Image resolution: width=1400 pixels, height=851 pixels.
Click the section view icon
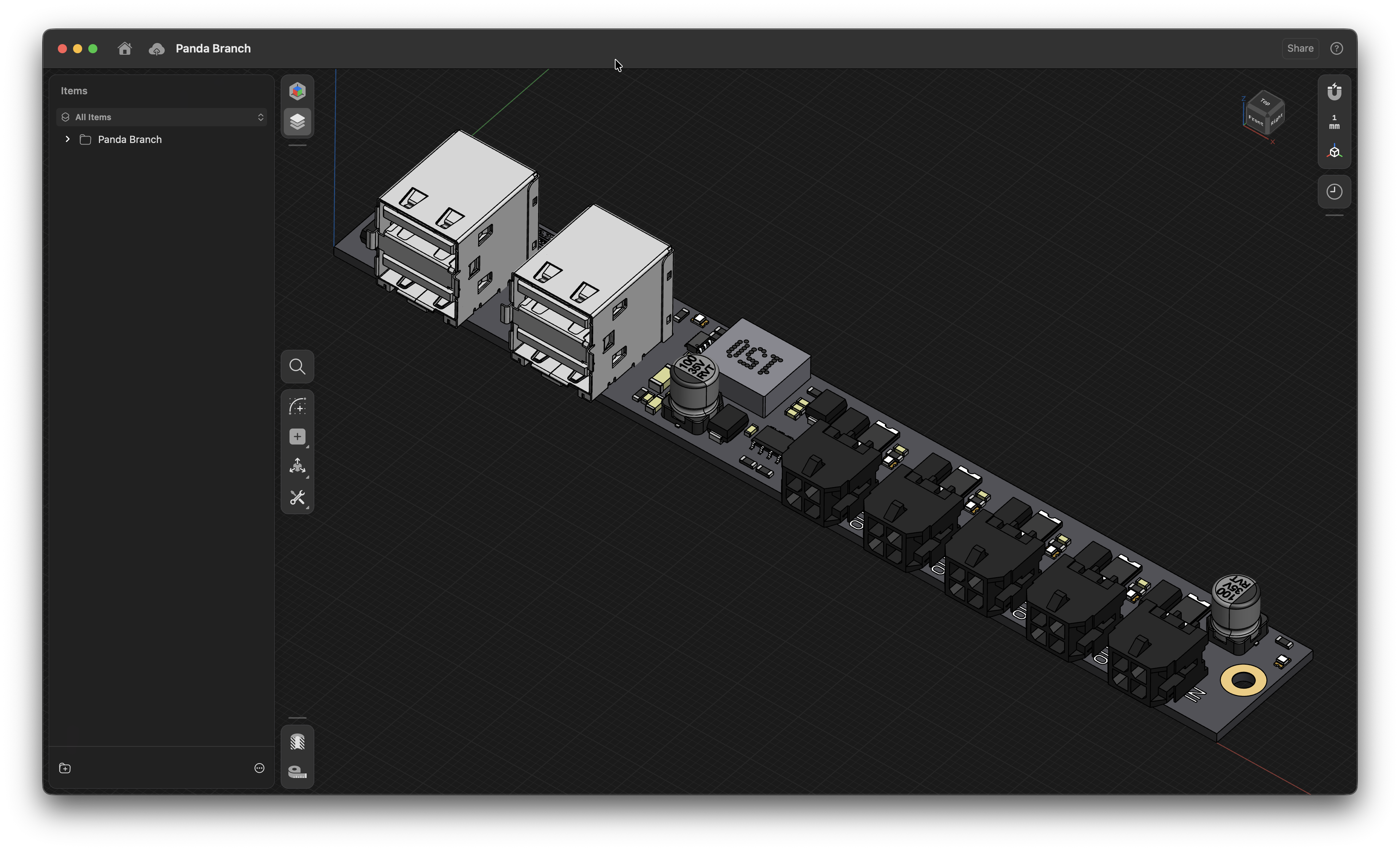[297, 741]
